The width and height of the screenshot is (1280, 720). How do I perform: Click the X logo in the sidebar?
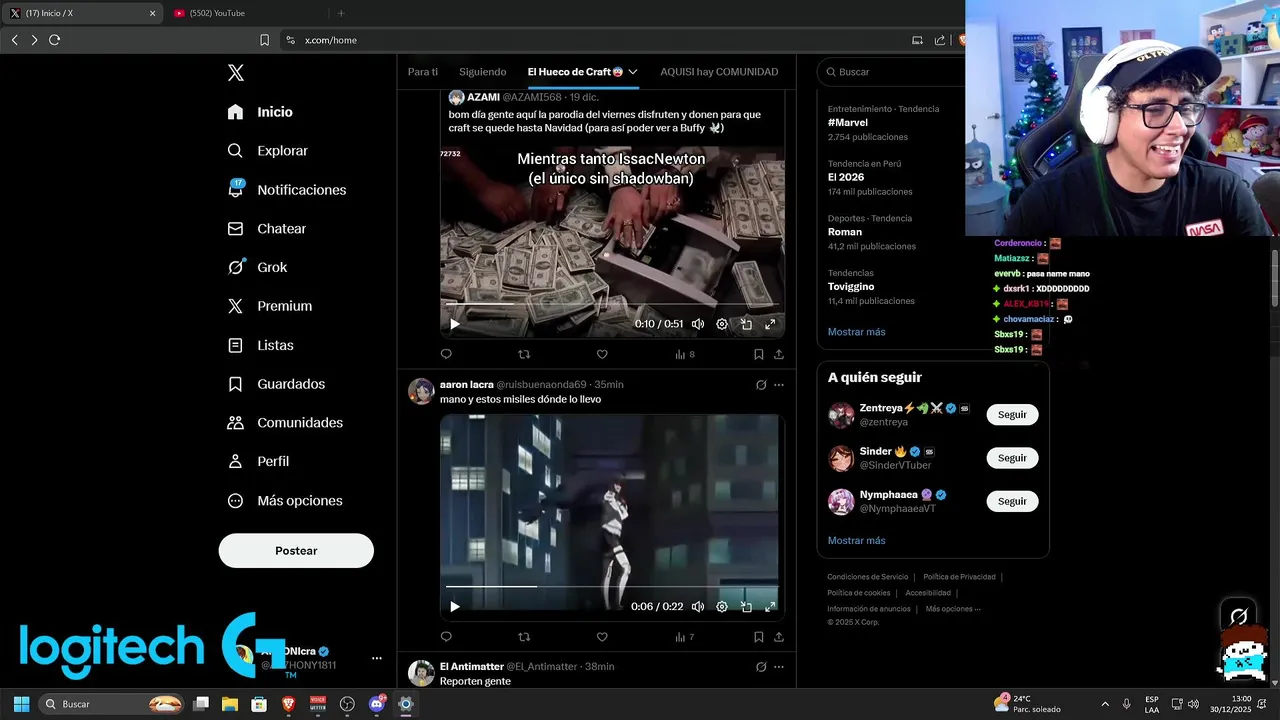(236, 73)
